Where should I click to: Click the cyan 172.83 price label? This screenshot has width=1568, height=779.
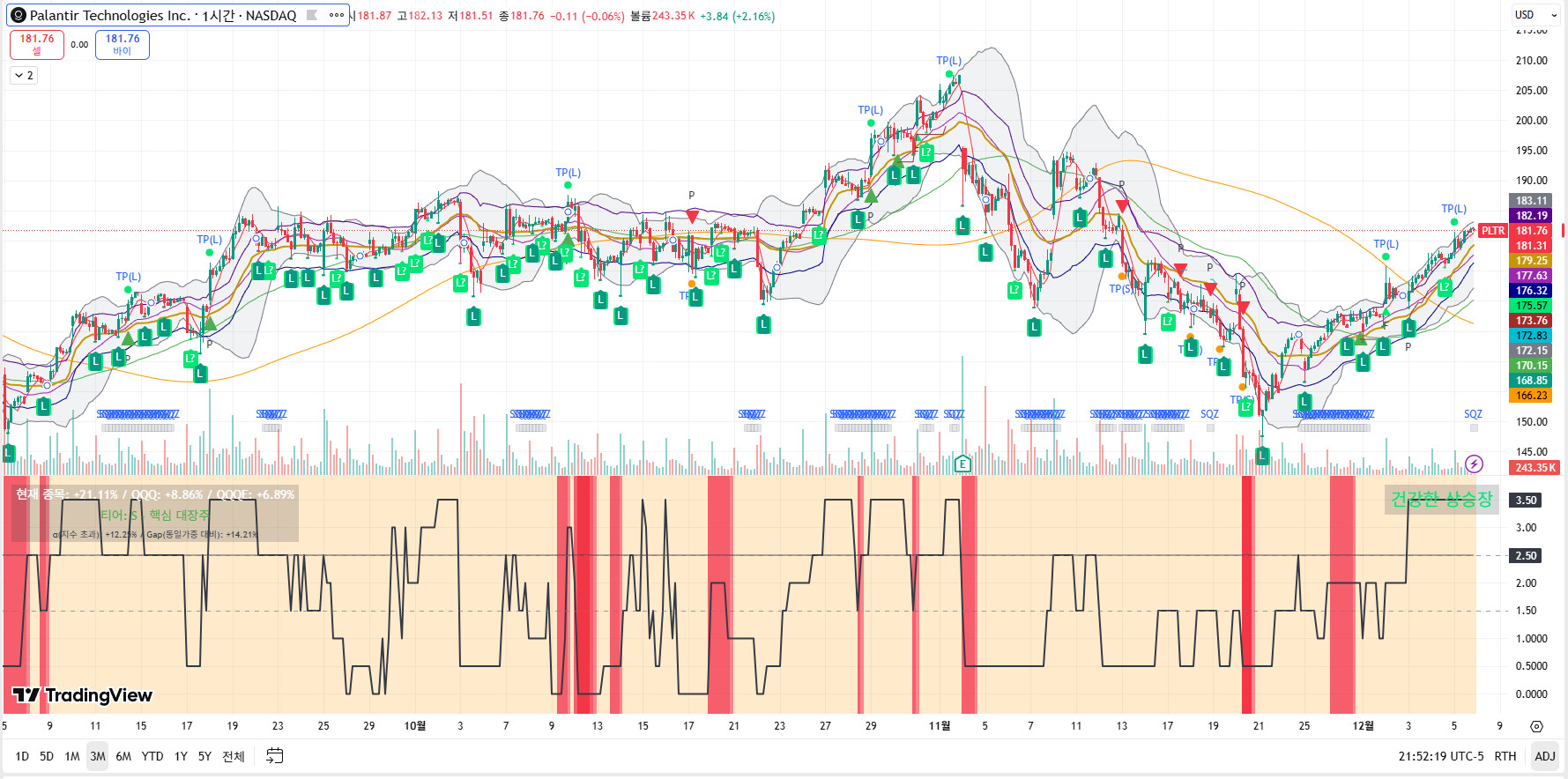point(1531,336)
